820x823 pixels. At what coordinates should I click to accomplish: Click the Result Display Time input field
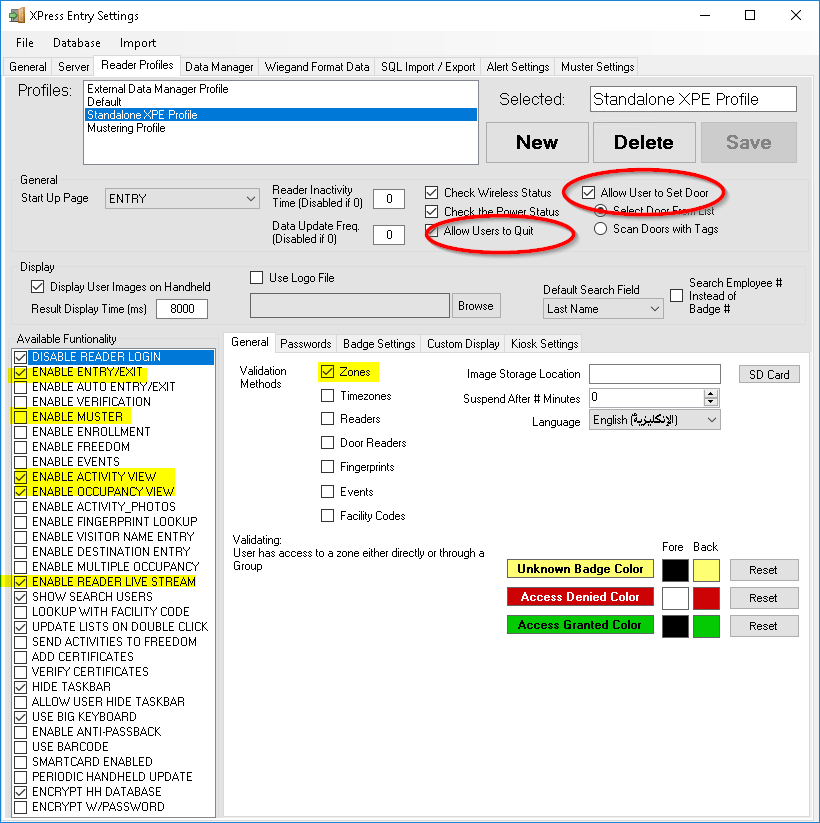181,310
